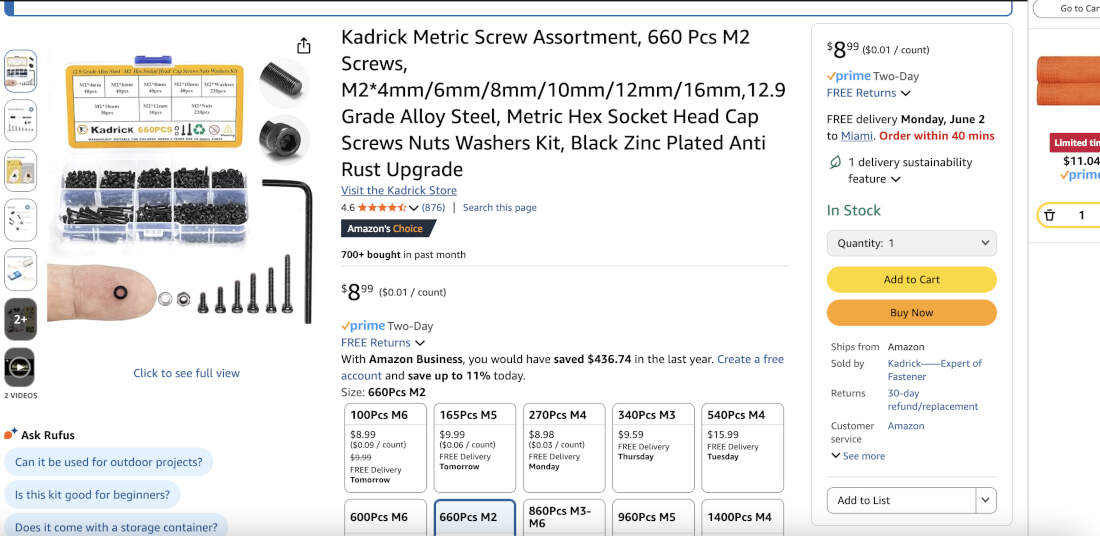Click the Buy Now button
1100x536 pixels.
(x=911, y=313)
